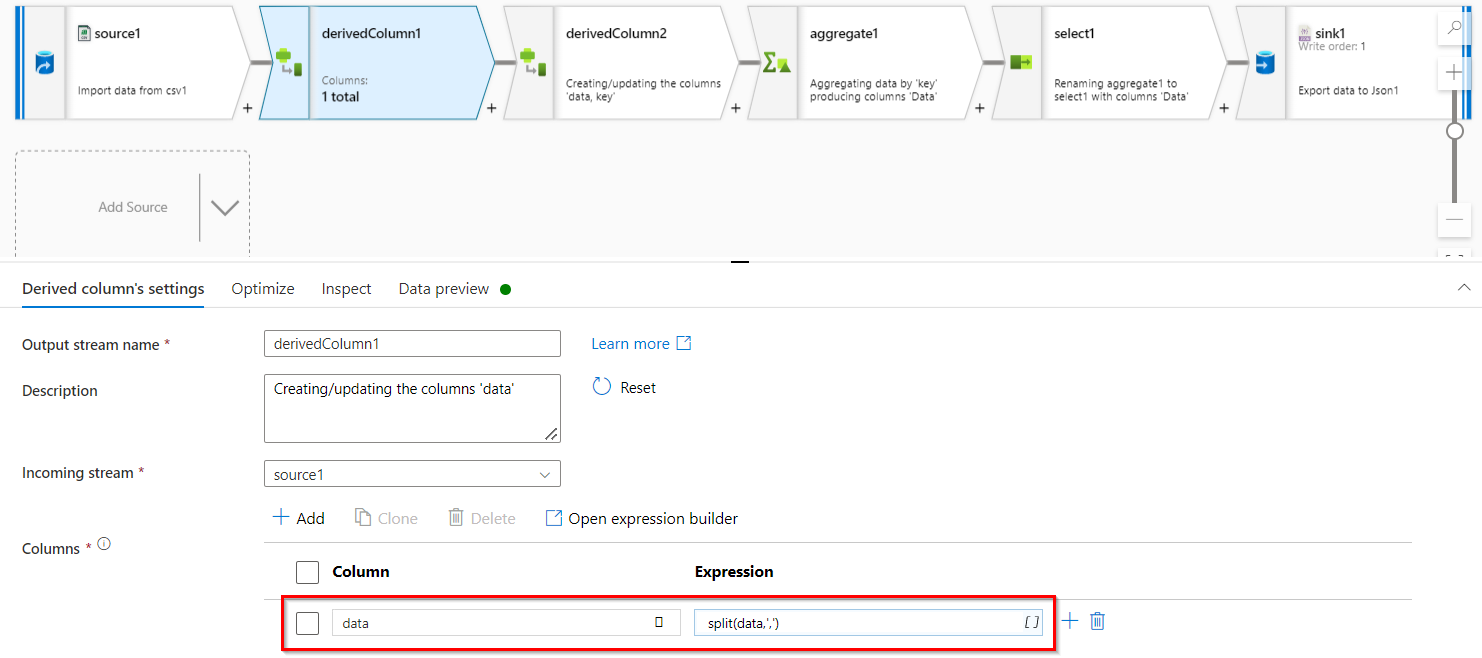Switch to Derived column's settings tab

pyautogui.click(x=113, y=288)
